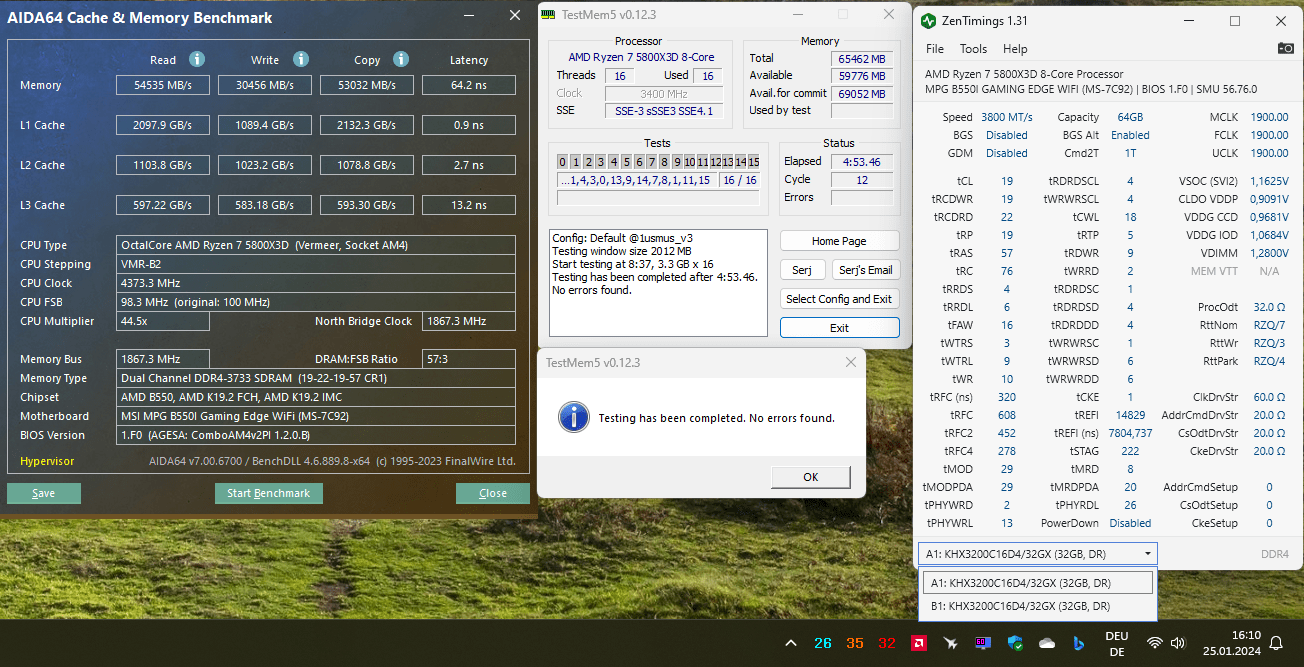The width and height of the screenshot is (1304, 667).
Task: Click the TestMem5 config log text area
Action: pyautogui.click(x=658, y=284)
